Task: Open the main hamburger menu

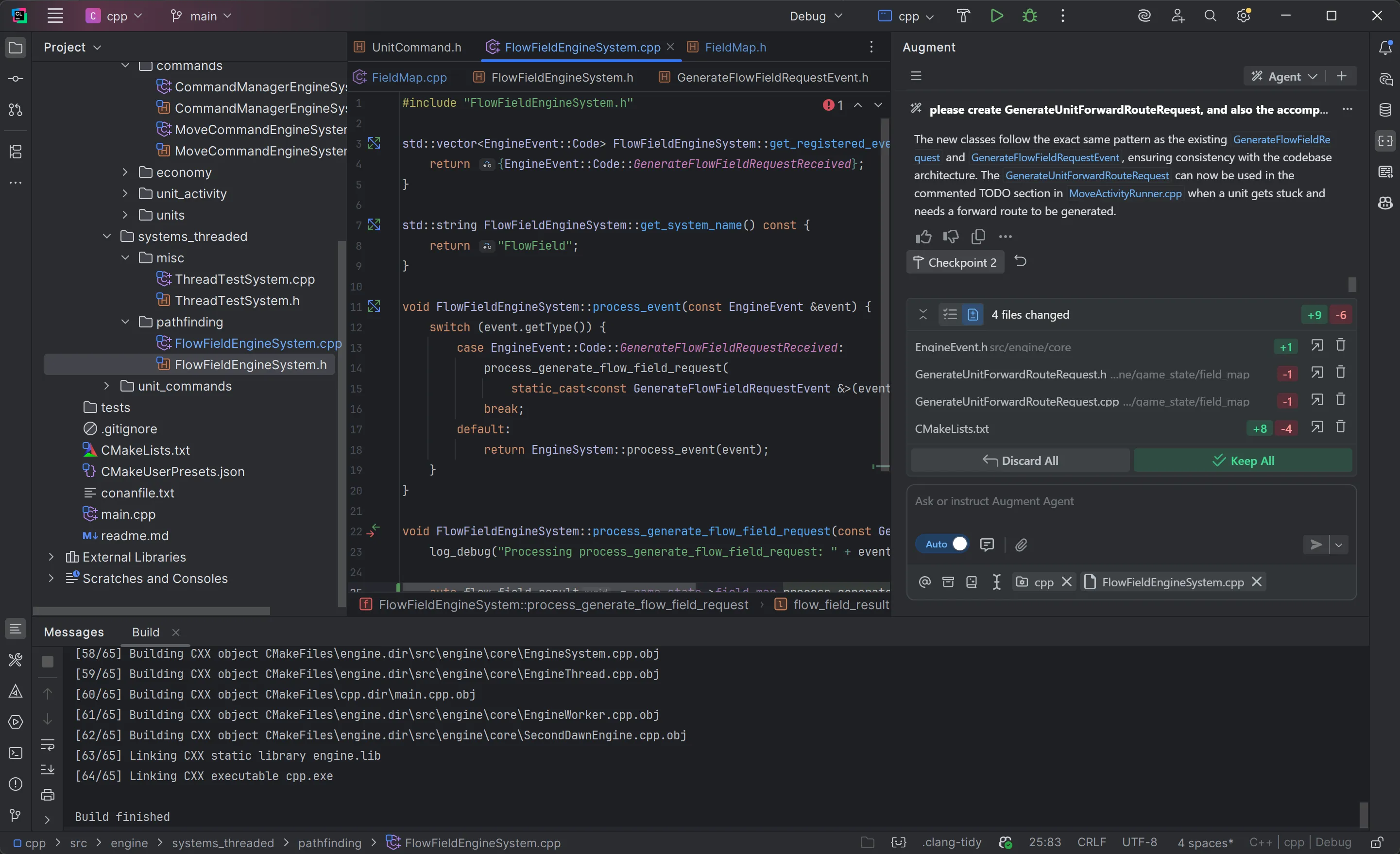Action: [55, 16]
